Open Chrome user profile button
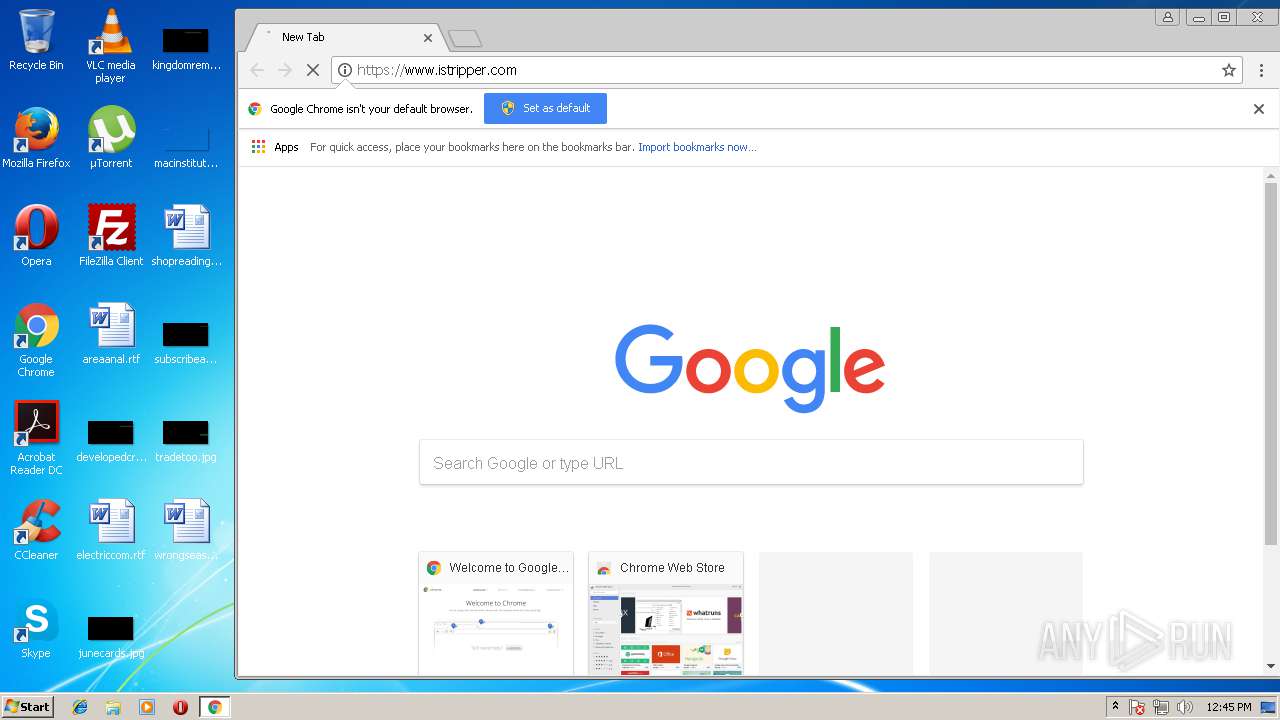Screen dimensions: 1280x720 (1167, 17)
